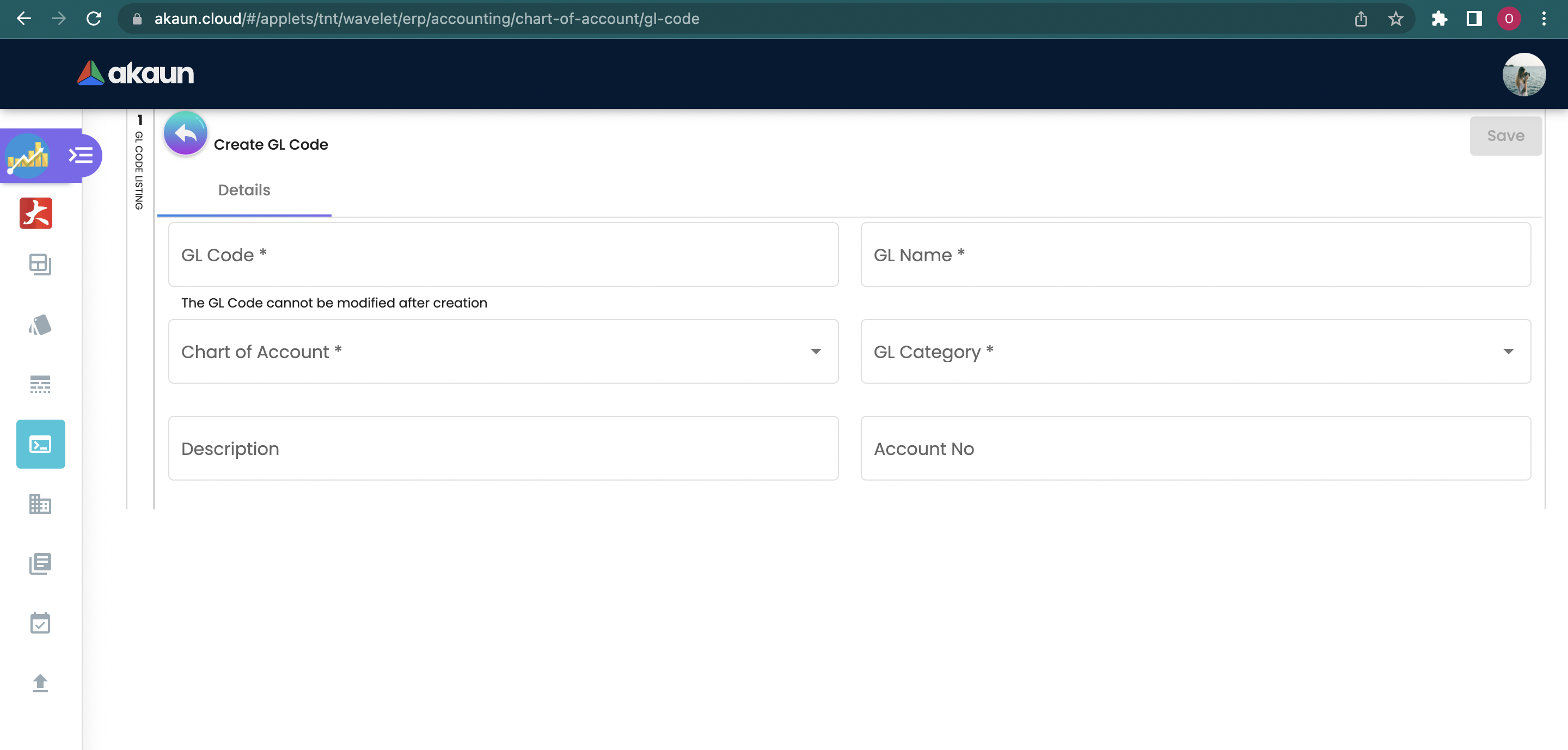Click the stacked documents sidebar icon
The image size is (1568, 750).
click(x=40, y=563)
